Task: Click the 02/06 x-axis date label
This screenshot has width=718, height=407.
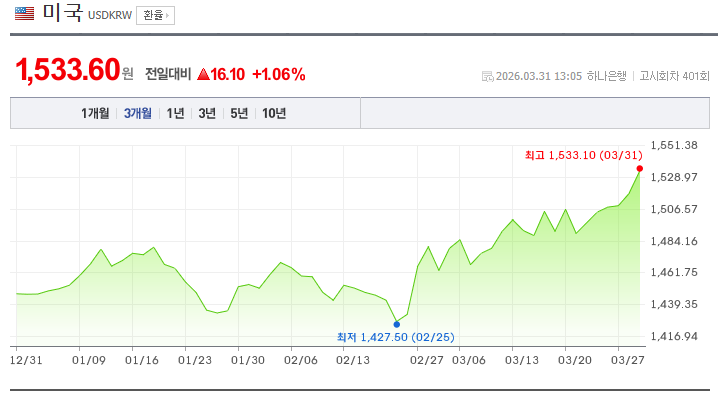Action: (301, 360)
